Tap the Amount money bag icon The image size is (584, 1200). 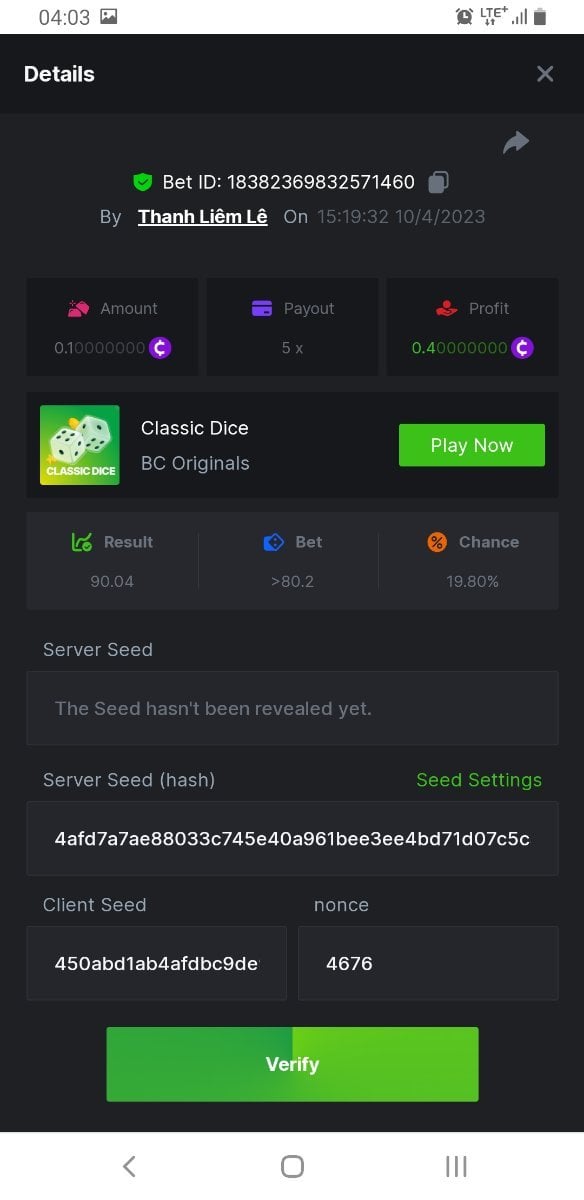click(79, 308)
